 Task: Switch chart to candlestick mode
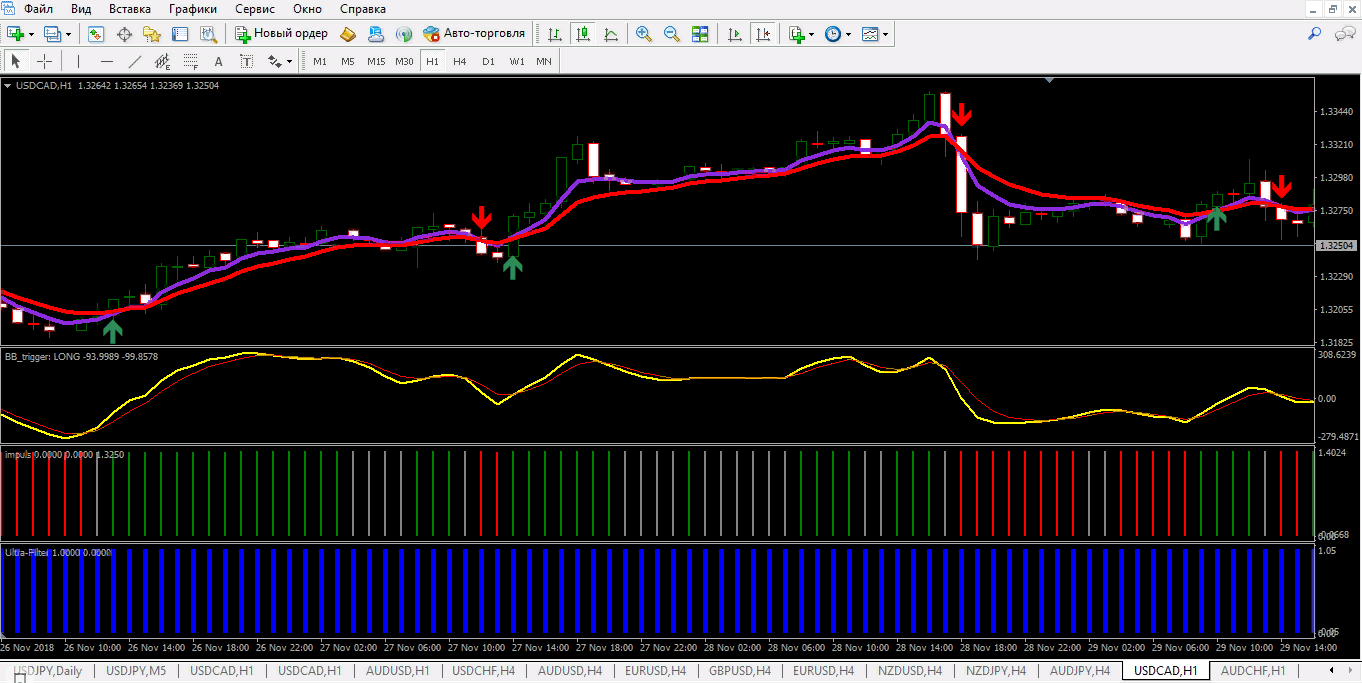coord(583,34)
